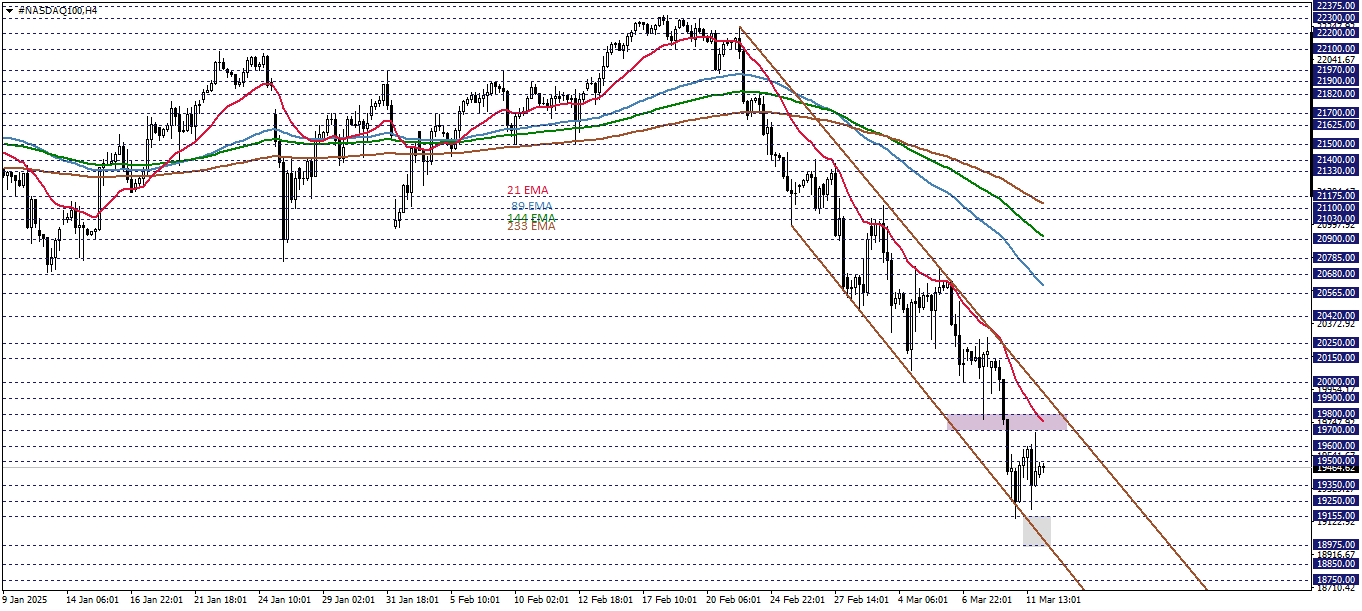This screenshot has width=1362, height=611.
Task: Click the 18750.00 price level label
Action: click(1336, 580)
